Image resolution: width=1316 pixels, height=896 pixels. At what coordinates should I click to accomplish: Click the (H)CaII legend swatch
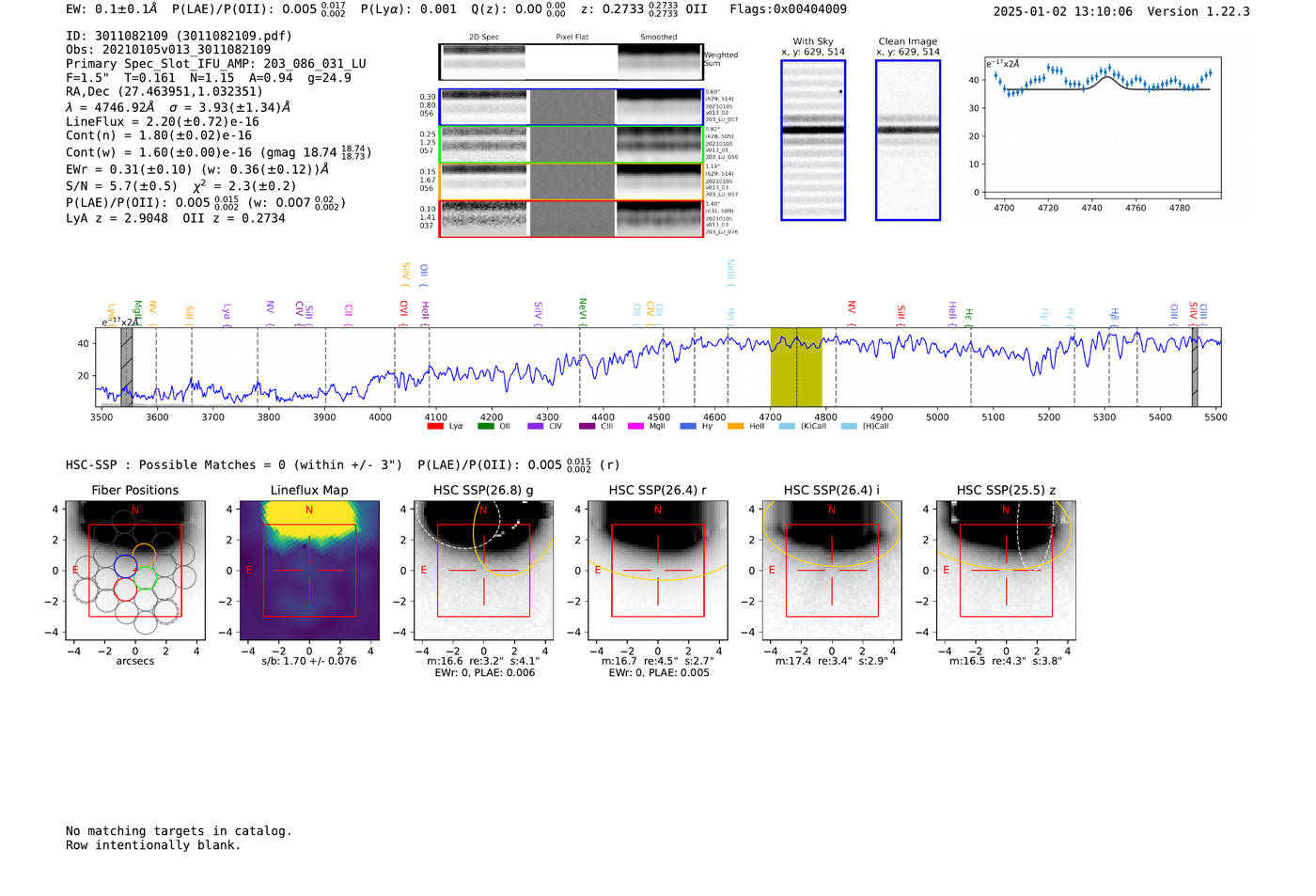click(x=849, y=426)
